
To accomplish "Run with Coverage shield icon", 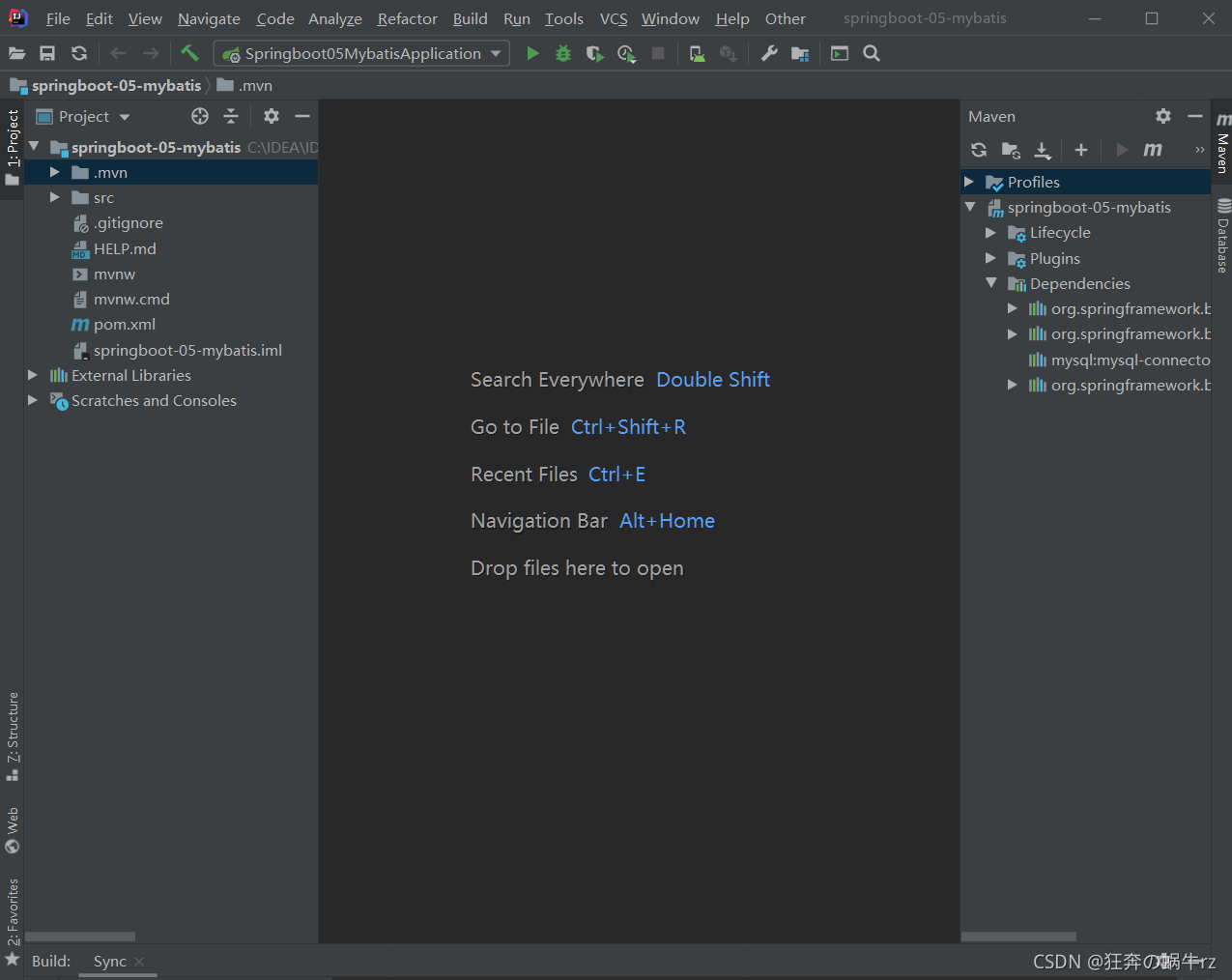I will (595, 54).
